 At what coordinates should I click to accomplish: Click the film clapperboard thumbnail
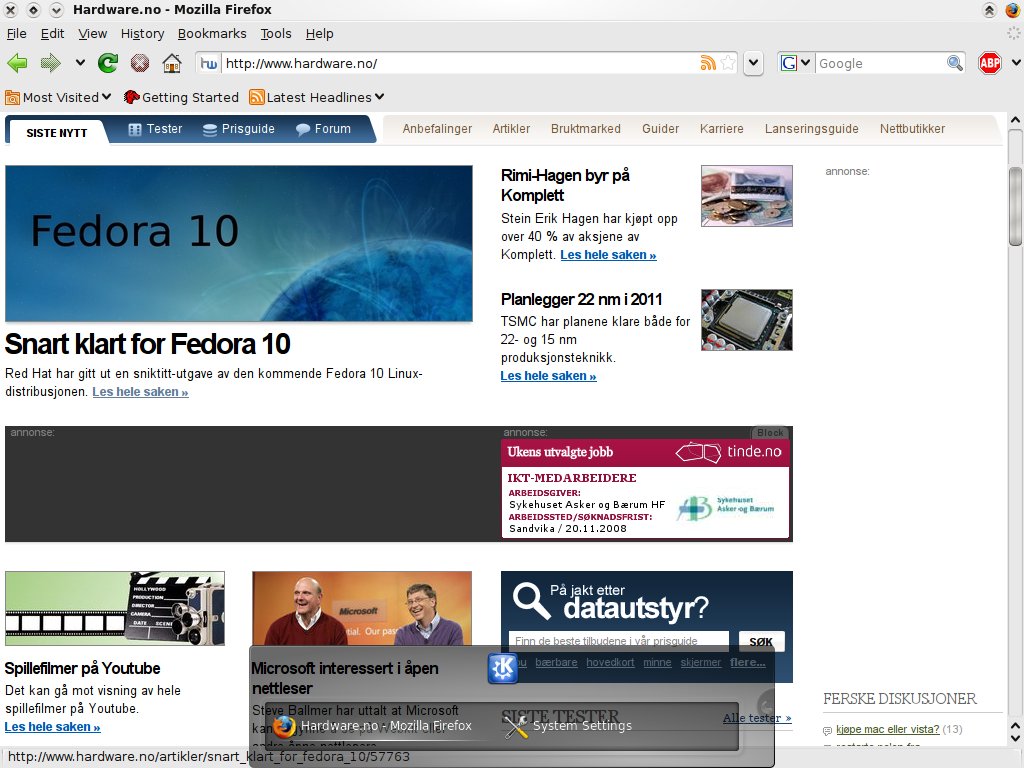click(x=115, y=609)
